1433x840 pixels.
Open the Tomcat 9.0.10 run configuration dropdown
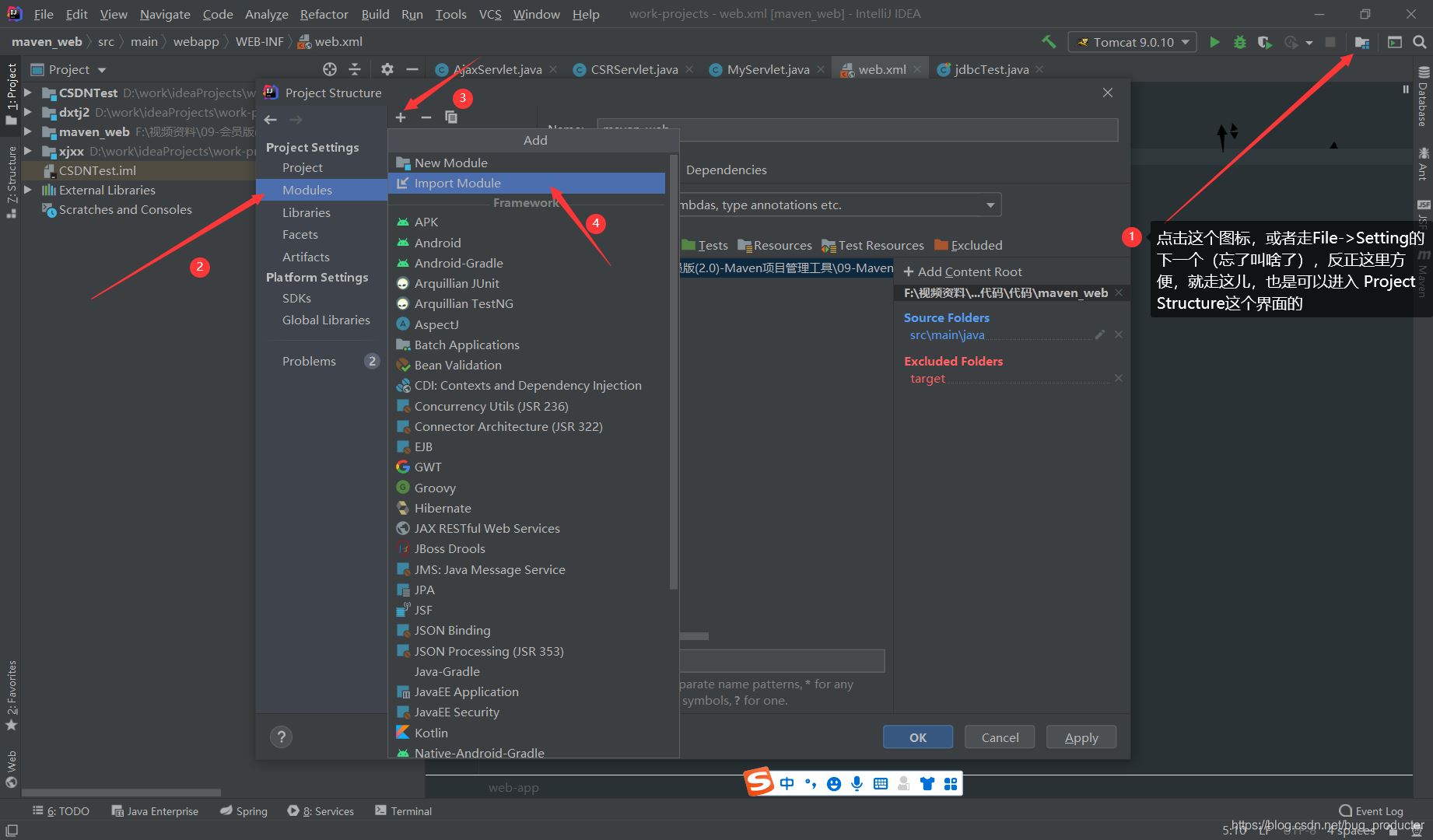click(1132, 42)
